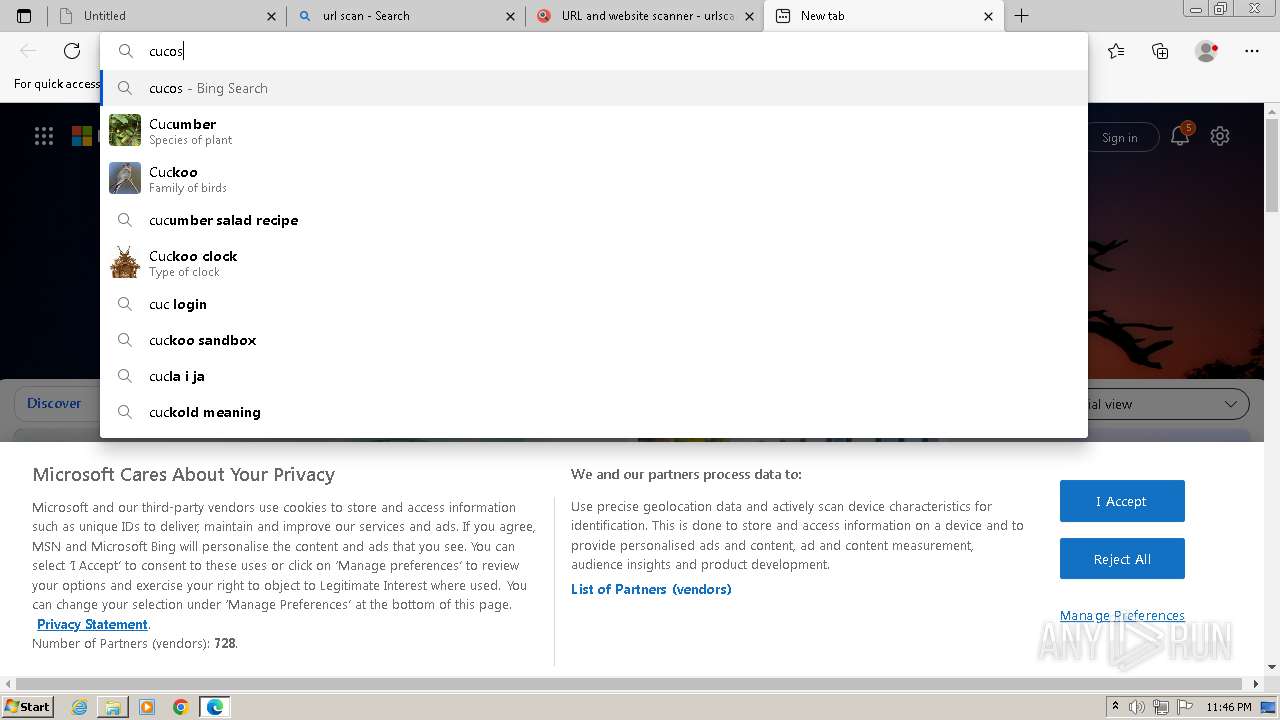The image size is (1280, 720).
Task: Select the Cuckoo clock suggestion
Action: pos(593,263)
